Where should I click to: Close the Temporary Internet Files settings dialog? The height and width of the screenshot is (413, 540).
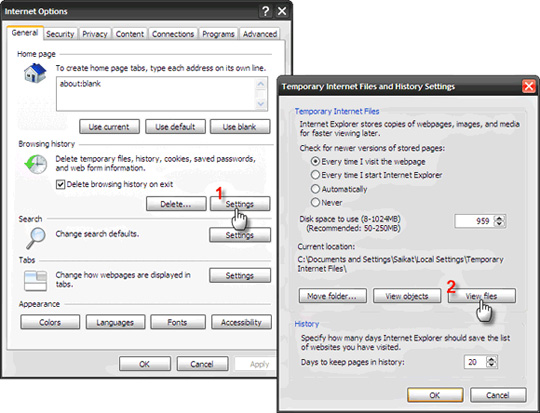coord(529,86)
